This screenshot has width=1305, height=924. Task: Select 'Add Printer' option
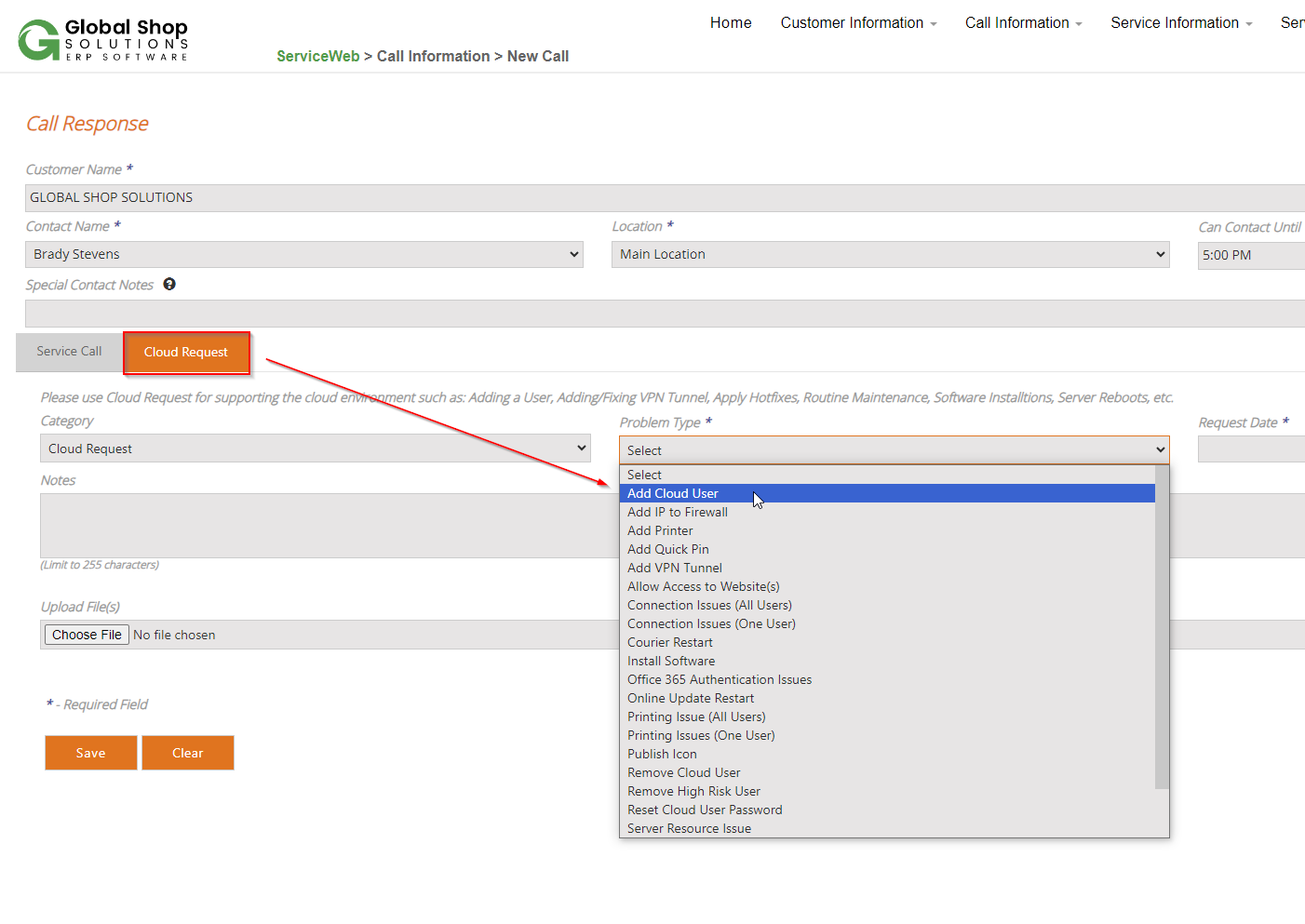[x=887, y=530]
